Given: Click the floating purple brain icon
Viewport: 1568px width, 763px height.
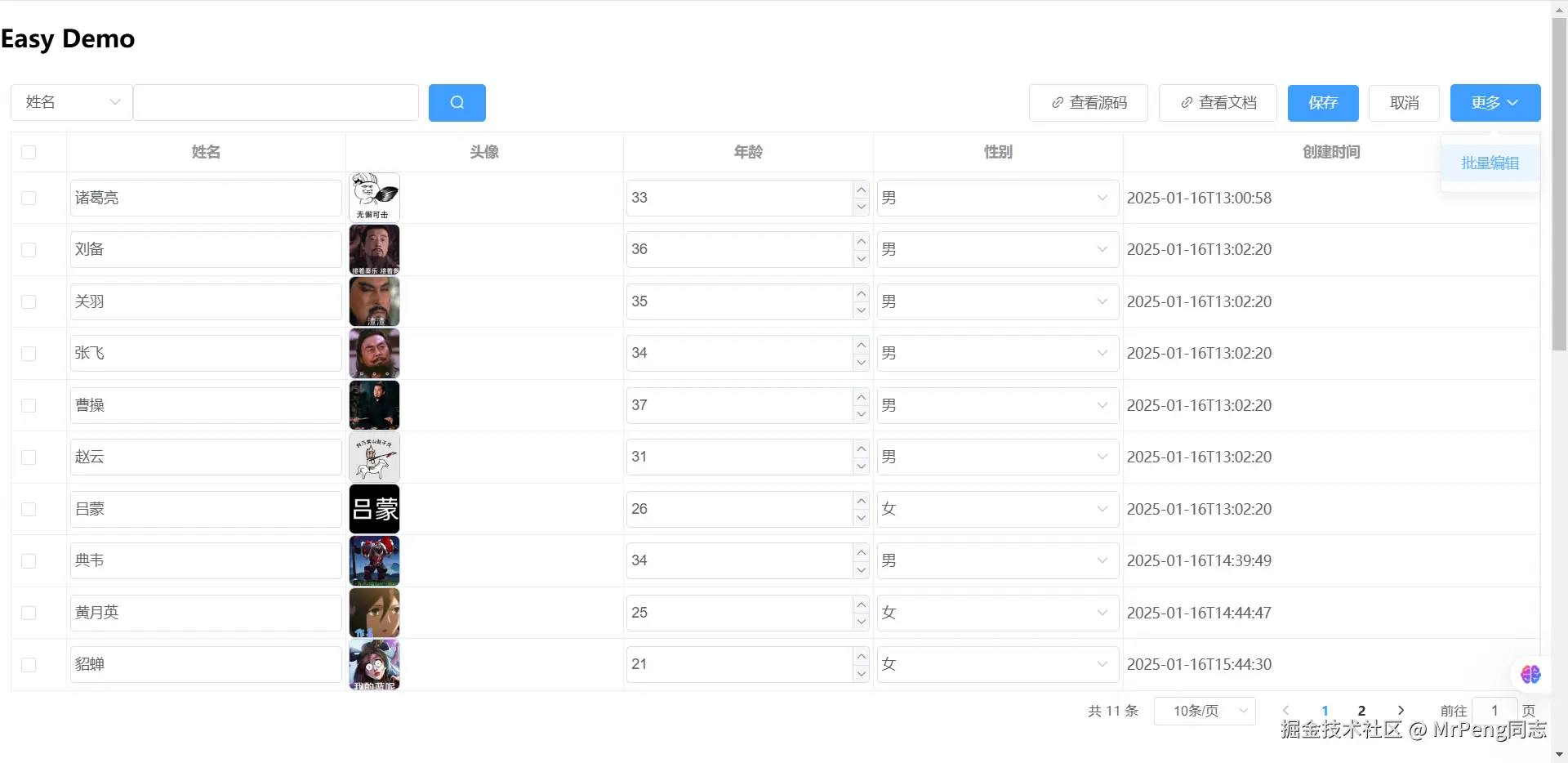Looking at the screenshot, I should [1530, 674].
